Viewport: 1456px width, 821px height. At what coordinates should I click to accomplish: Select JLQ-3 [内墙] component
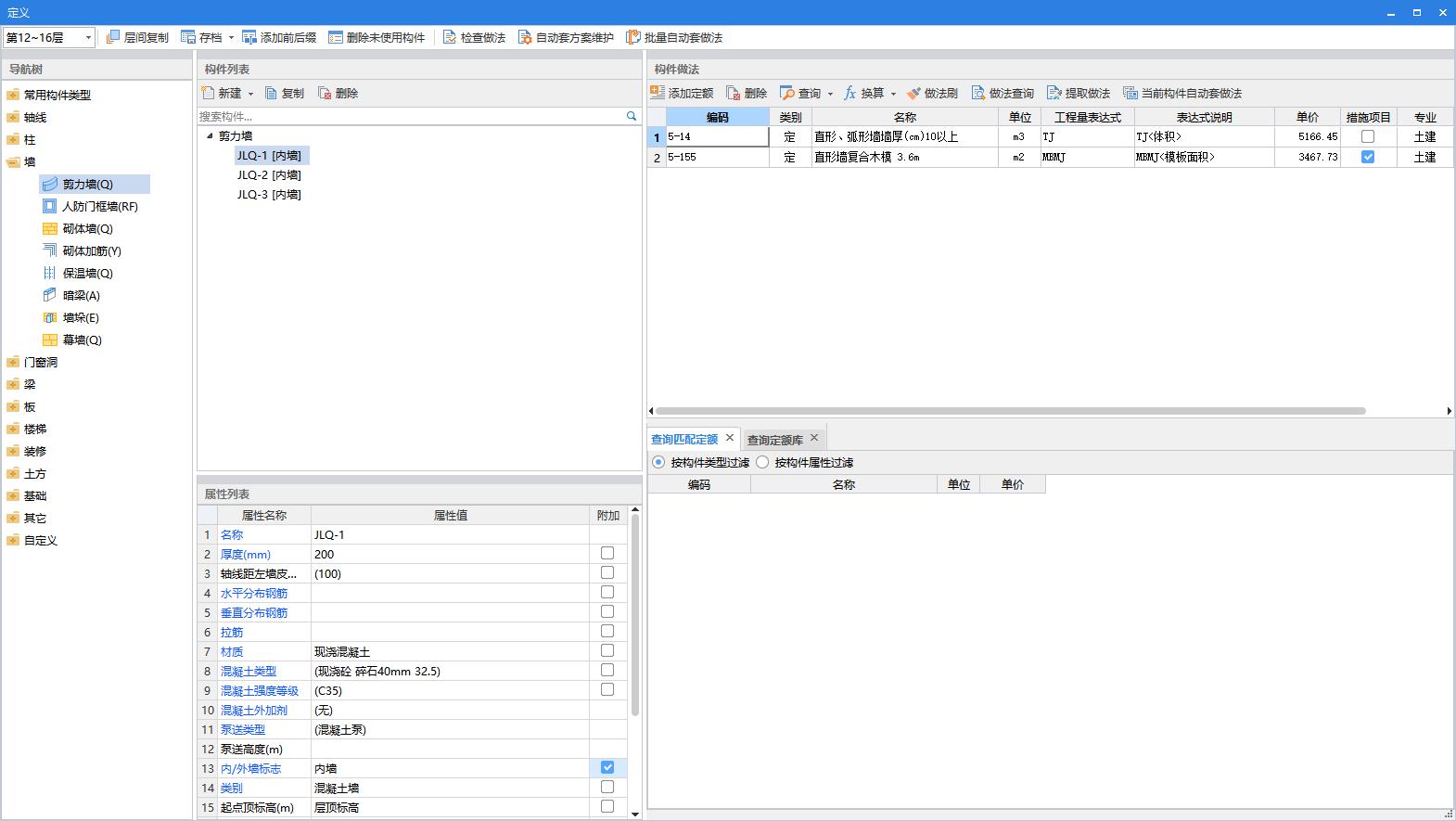coord(269,194)
